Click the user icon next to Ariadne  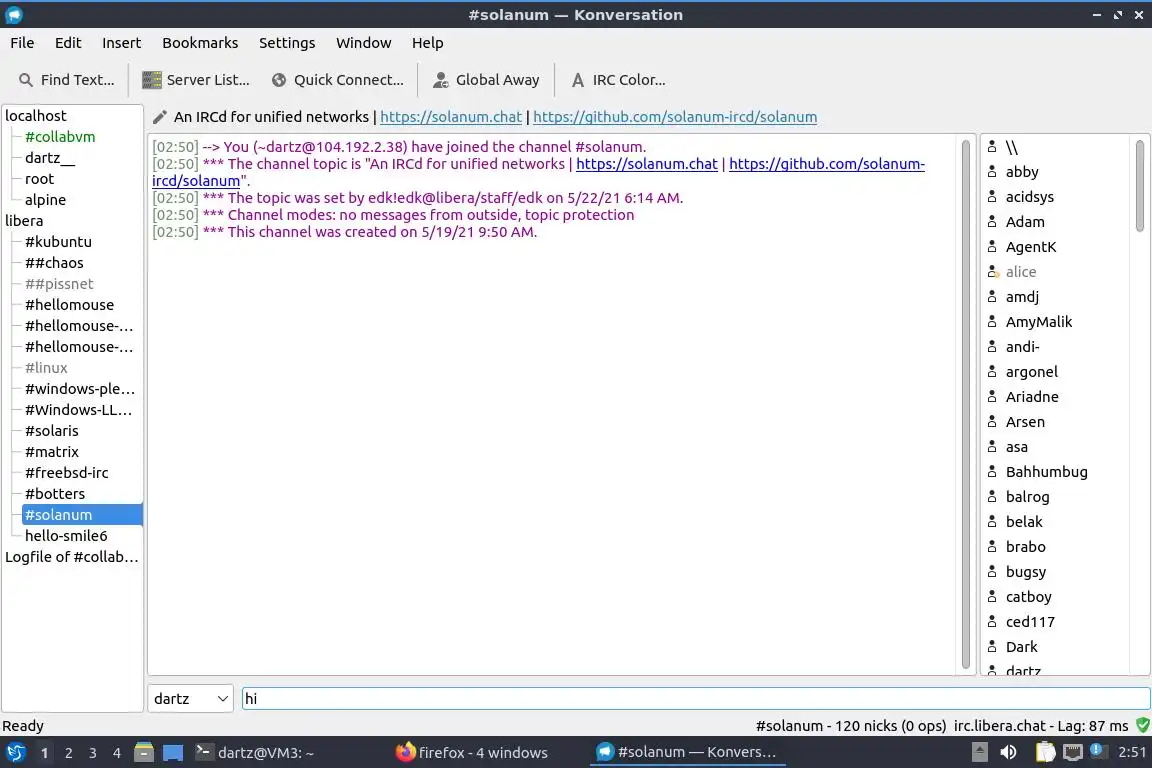[992, 396]
